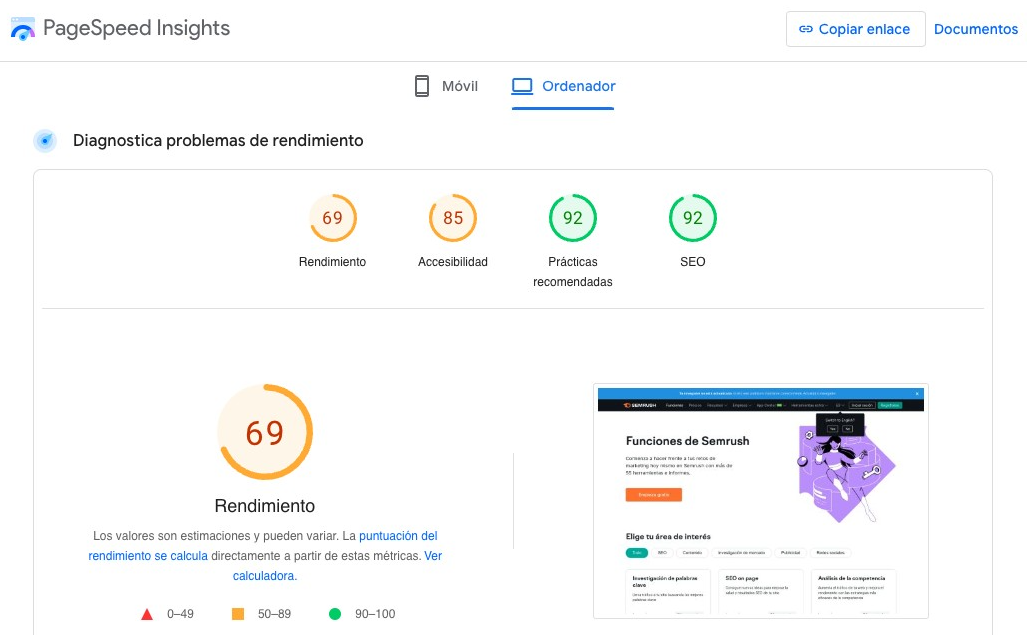The image size is (1027, 635).
Task: Click the large 69 Rendimiento progress ring
Action: 264,432
